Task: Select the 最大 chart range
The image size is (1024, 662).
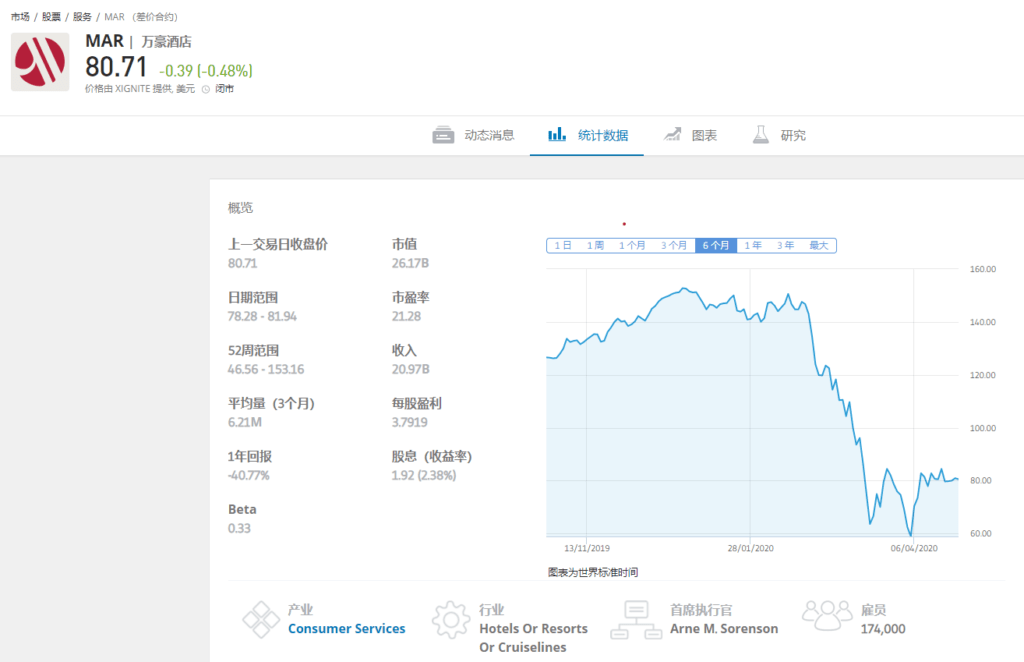Action: click(x=818, y=245)
